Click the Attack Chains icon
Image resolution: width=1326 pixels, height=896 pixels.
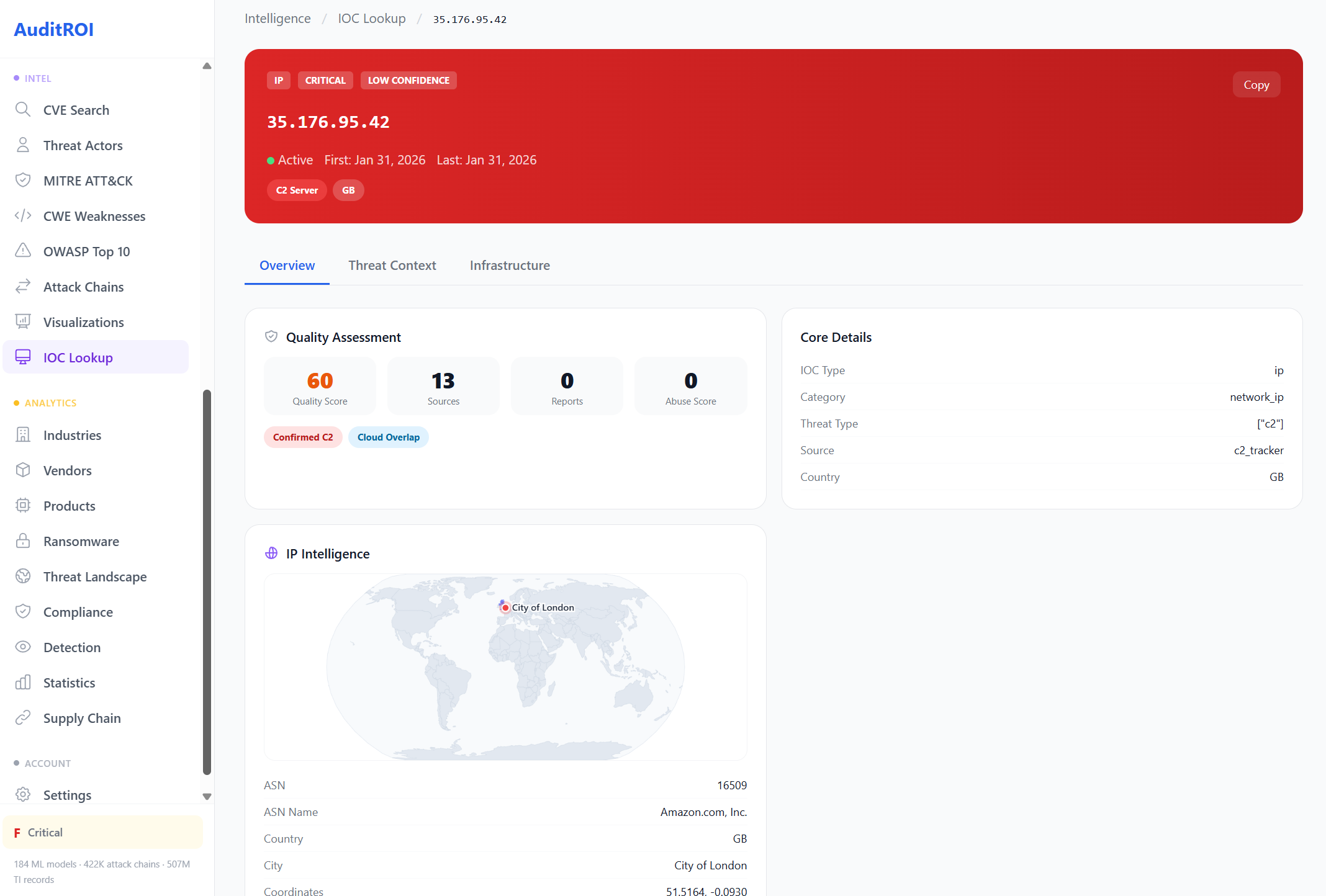pos(23,287)
